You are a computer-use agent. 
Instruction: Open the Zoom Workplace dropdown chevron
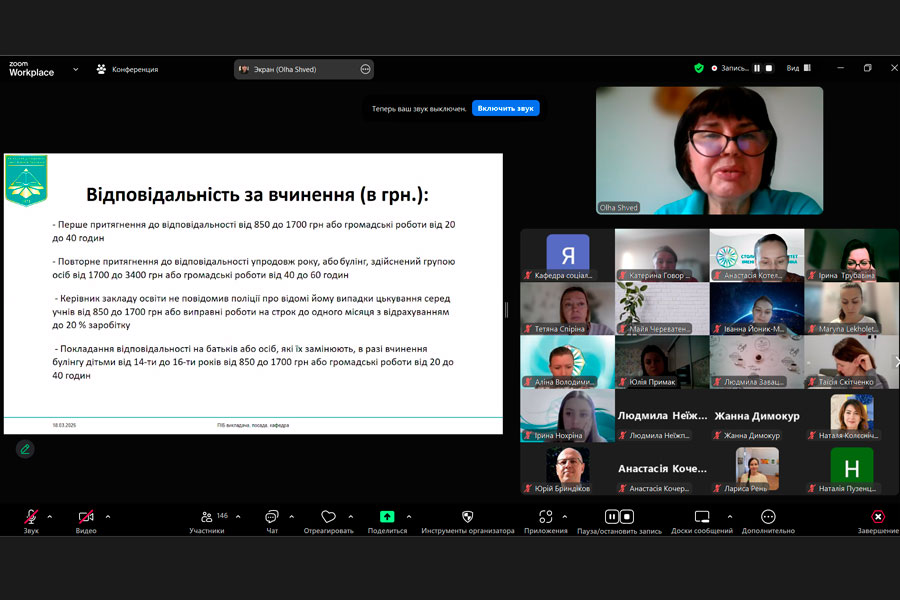(75, 70)
